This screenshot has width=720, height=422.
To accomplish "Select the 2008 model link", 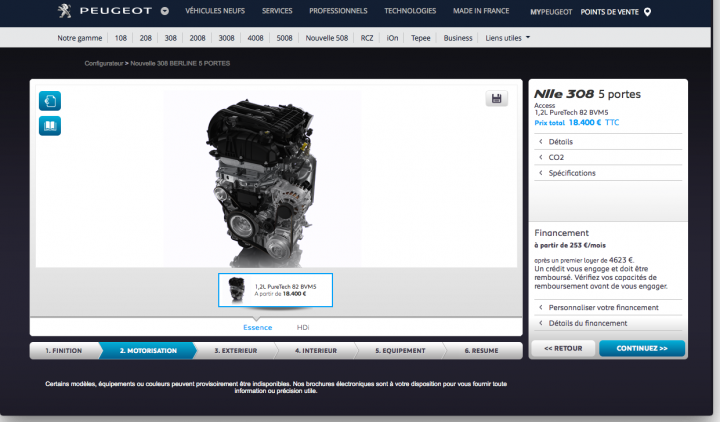I will [x=197, y=38].
